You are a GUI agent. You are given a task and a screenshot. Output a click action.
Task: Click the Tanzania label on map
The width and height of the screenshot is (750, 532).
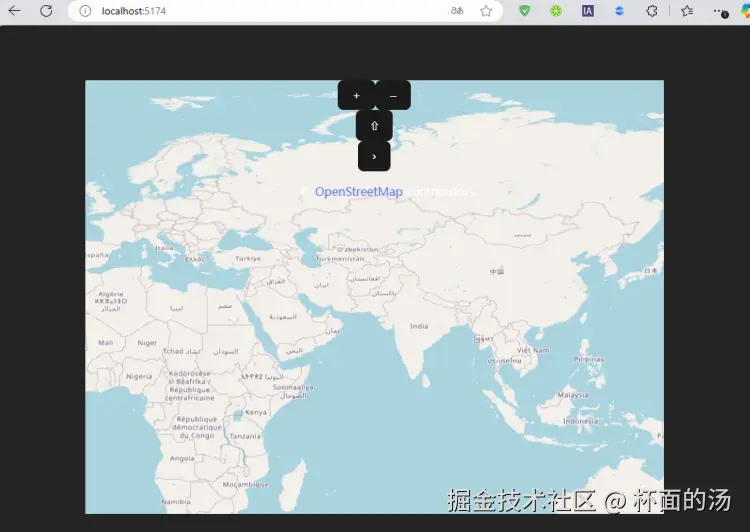pyautogui.click(x=245, y=436)
